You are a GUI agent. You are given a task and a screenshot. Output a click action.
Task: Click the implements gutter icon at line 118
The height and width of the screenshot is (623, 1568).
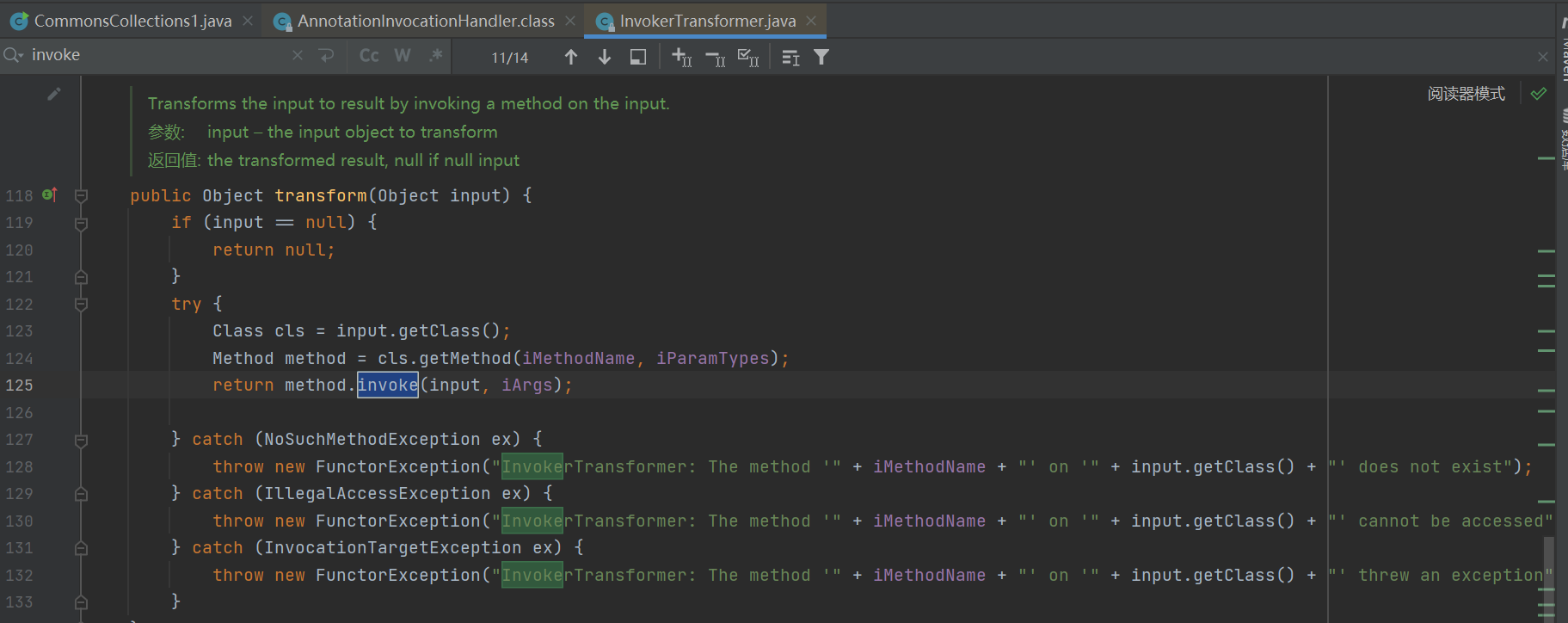50,194
